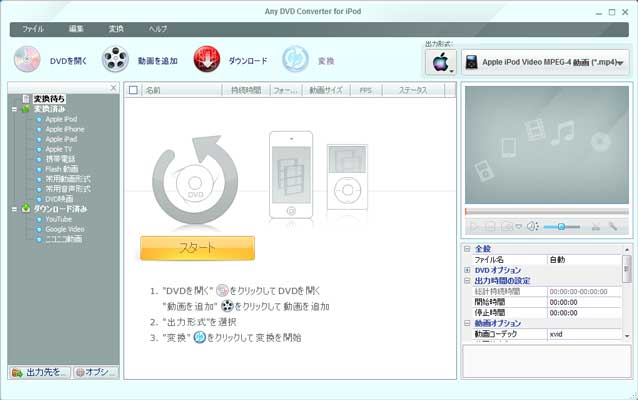Select YouTube in the sidebar tree

coord(59,219)
